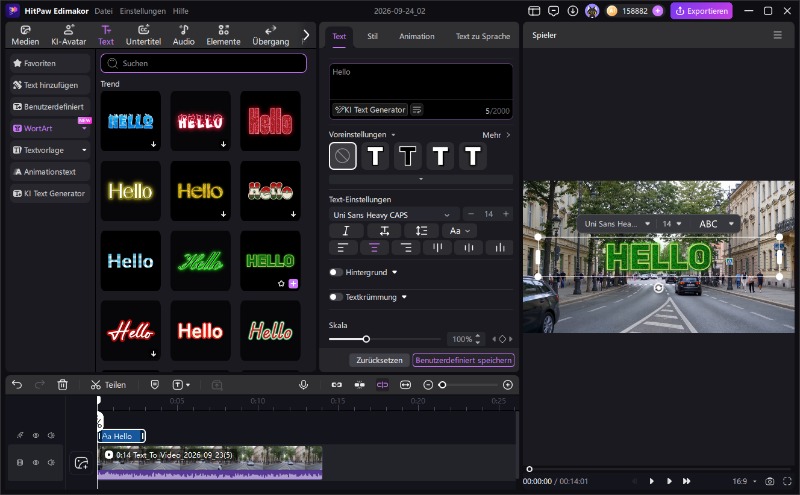Show more media tabs with arrow
This screenshot has width=800, height=495.
pyautogui.click(x=306, y=35)
